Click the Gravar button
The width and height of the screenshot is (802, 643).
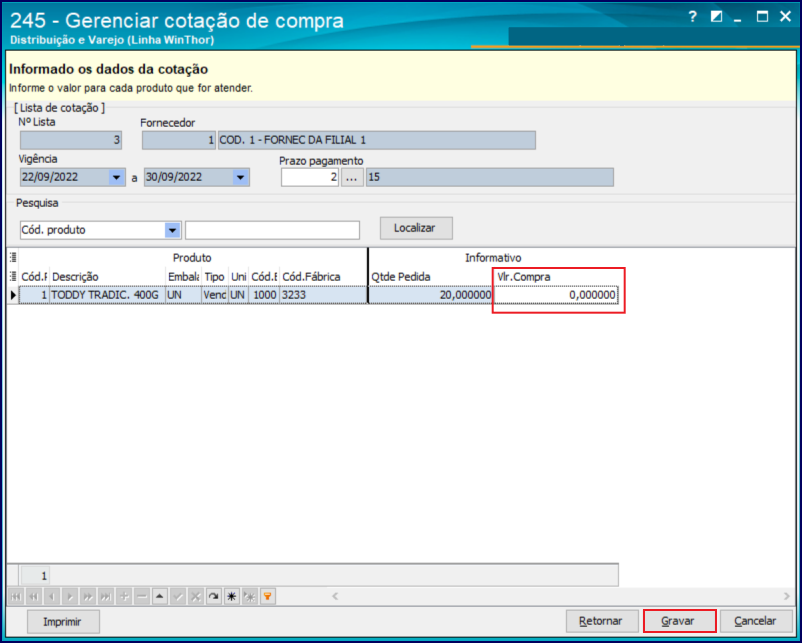tap(679, 621)
